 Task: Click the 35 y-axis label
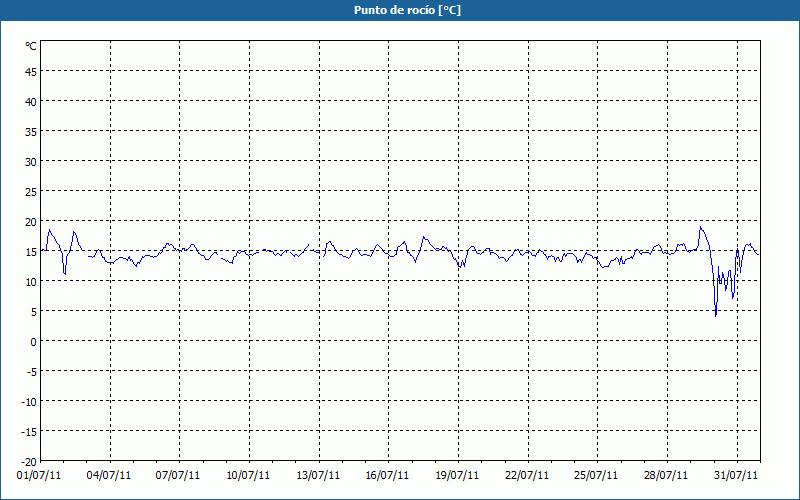(x=31, y=132)
